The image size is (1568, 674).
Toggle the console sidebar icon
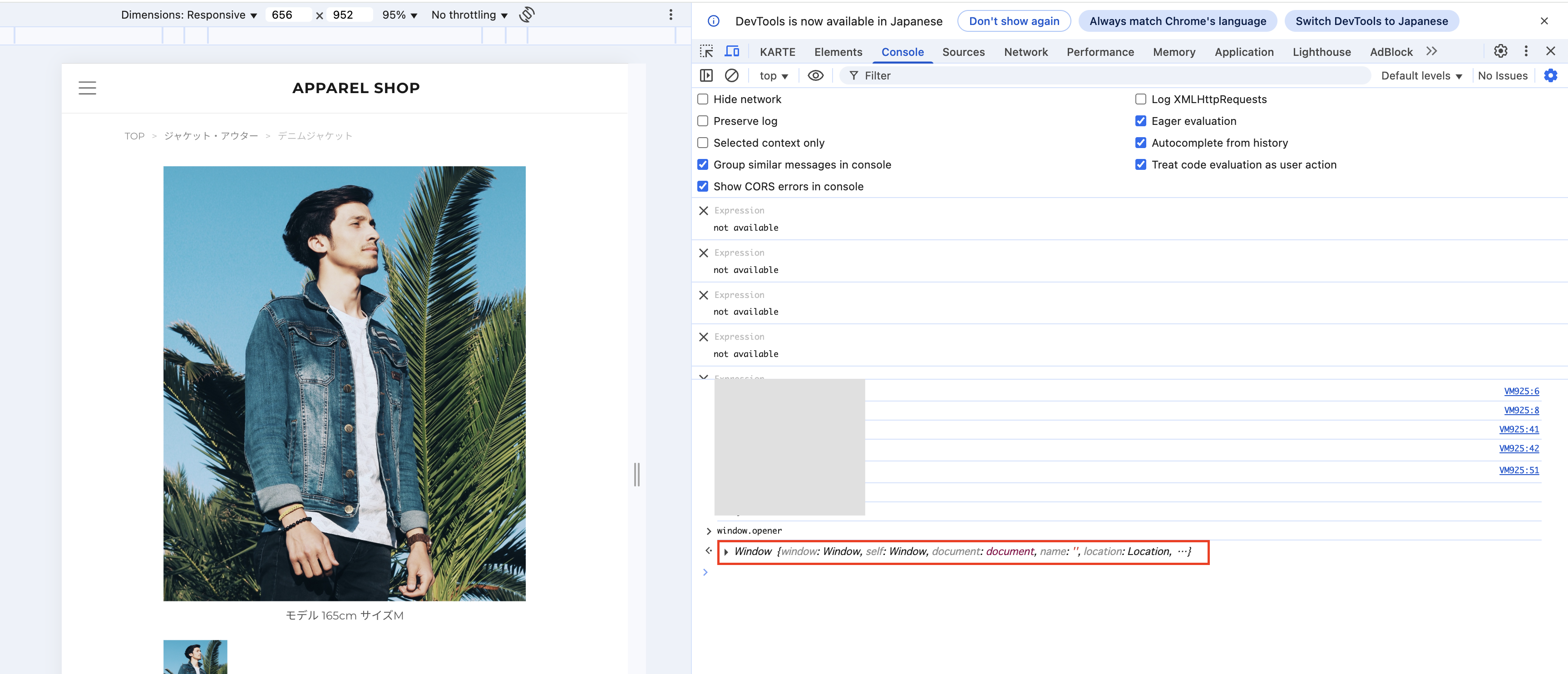(x=706, y=75)
